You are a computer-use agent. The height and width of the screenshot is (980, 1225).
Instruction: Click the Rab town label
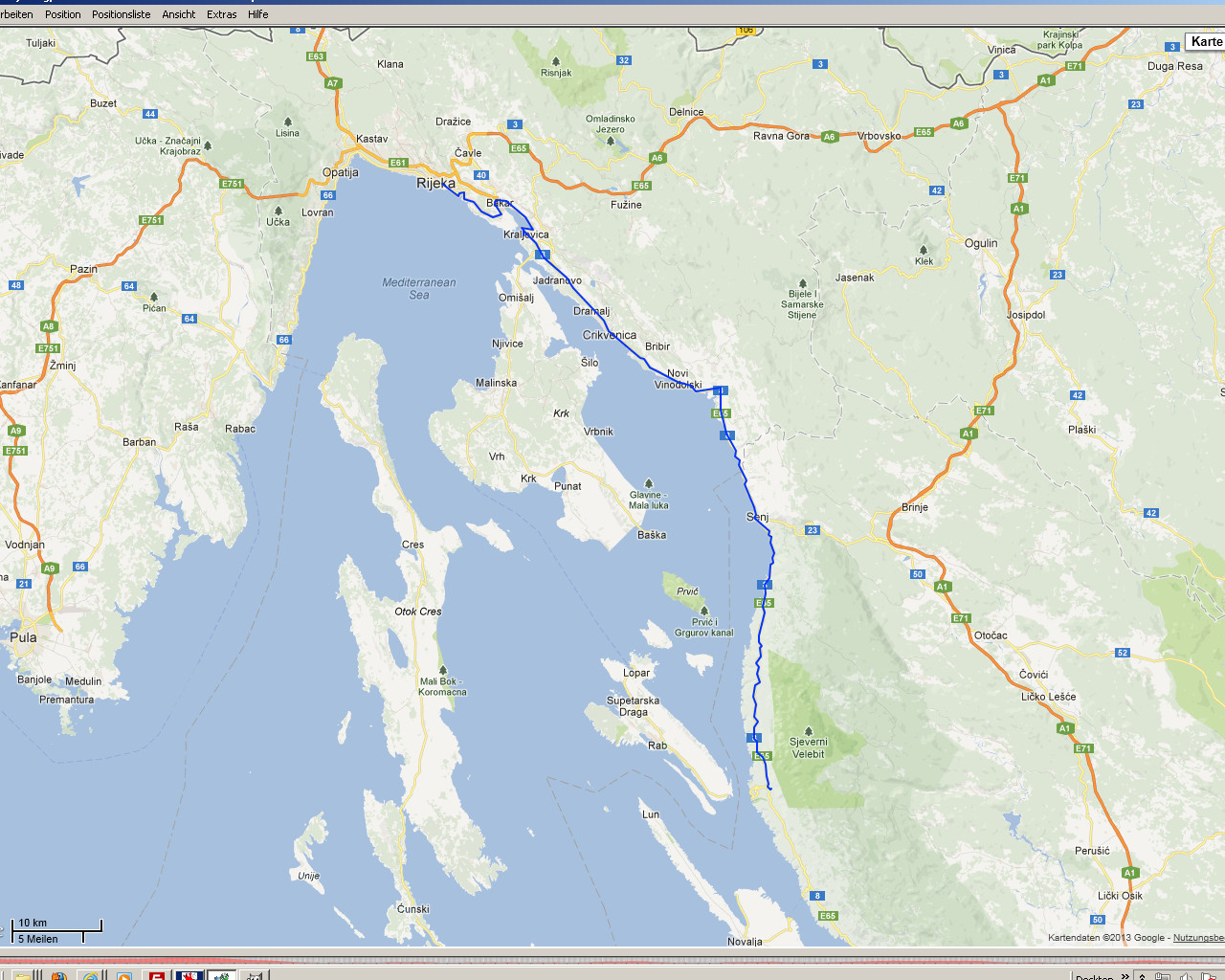pyautogui.click(x=657, y=746)
